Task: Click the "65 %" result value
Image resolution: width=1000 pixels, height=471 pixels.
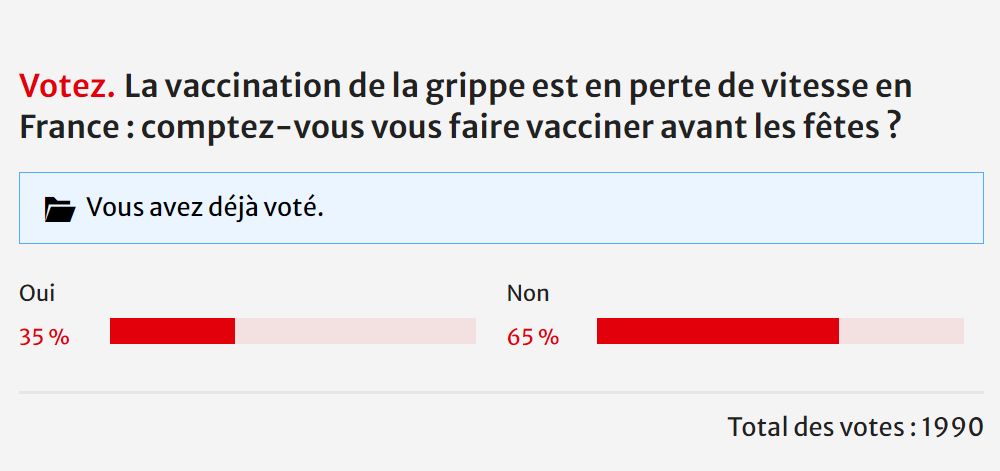Action: (x=533, y=337)
